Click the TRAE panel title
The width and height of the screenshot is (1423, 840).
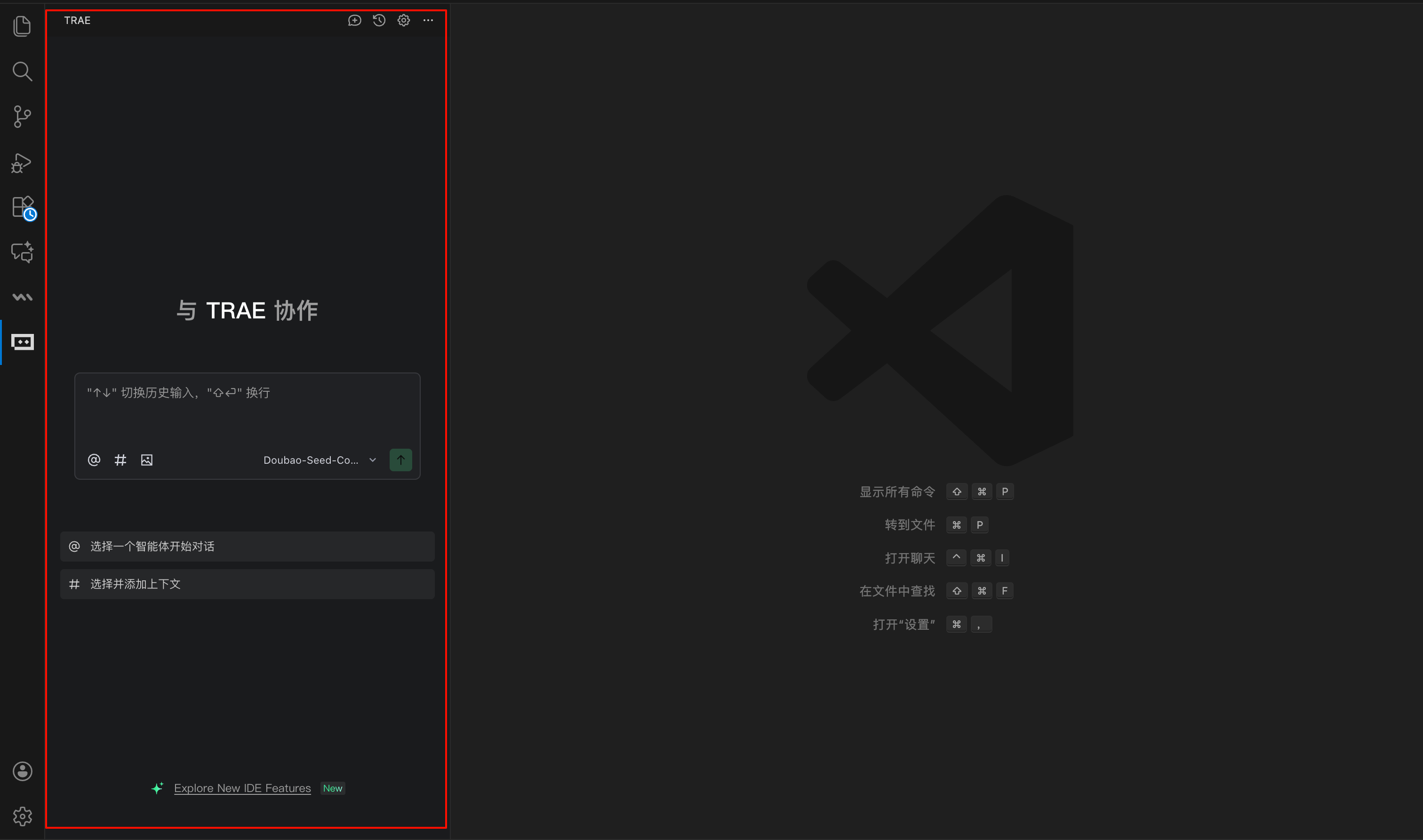click(x=77, y=20)
